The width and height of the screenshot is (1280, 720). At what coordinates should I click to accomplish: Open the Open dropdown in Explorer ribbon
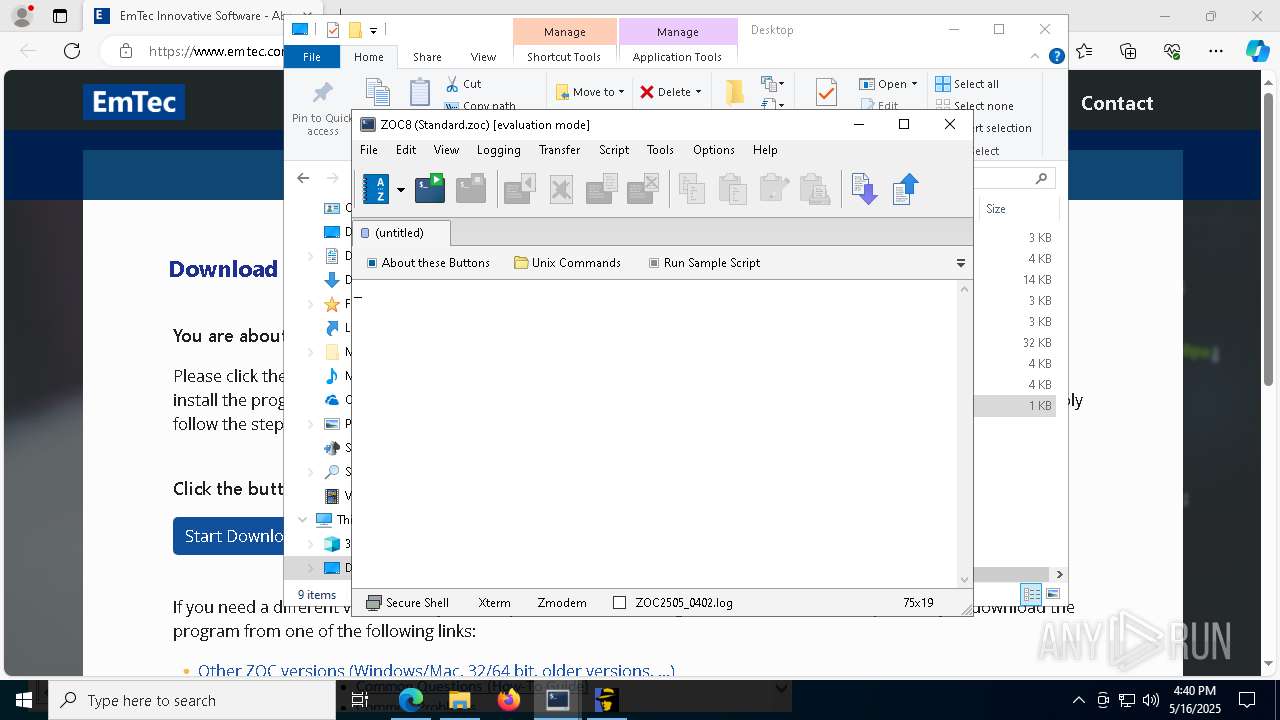click(888, 84)
